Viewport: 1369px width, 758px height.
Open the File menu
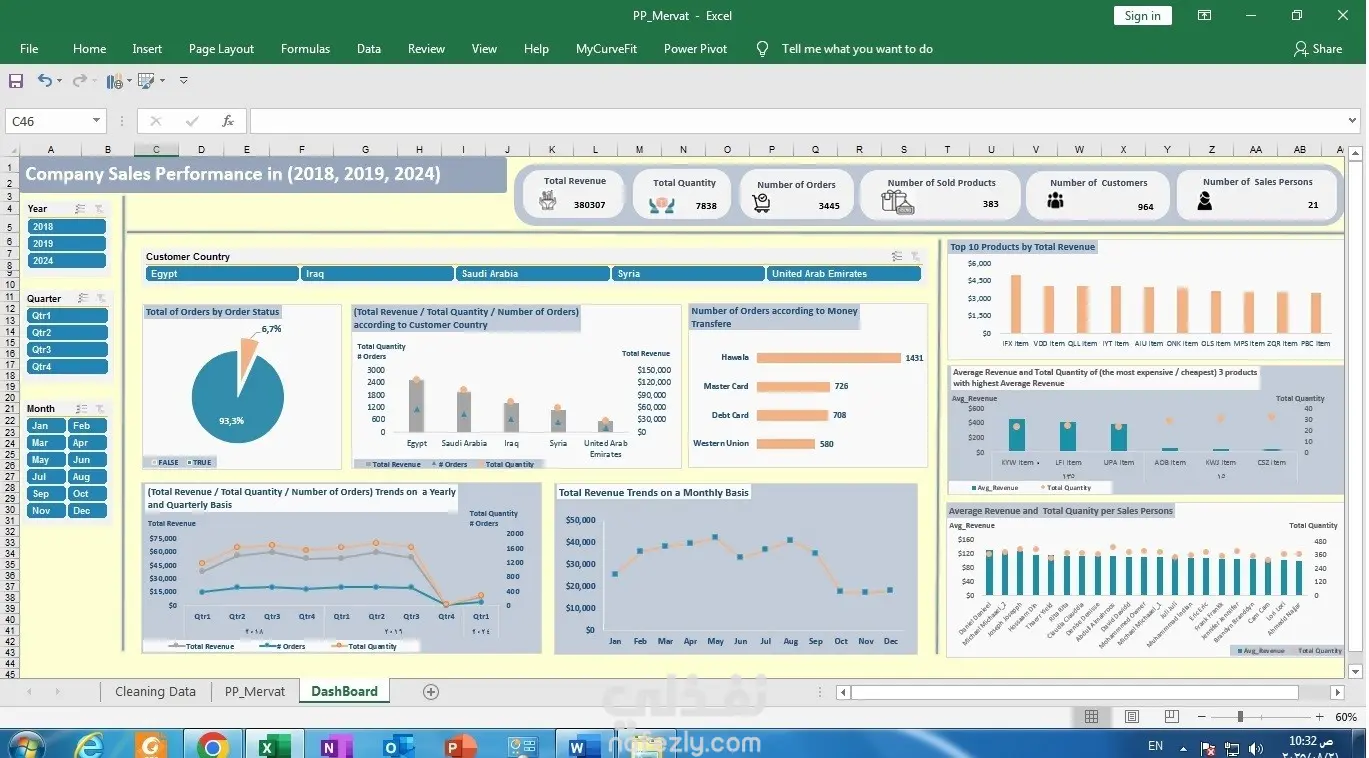(29, 49)
